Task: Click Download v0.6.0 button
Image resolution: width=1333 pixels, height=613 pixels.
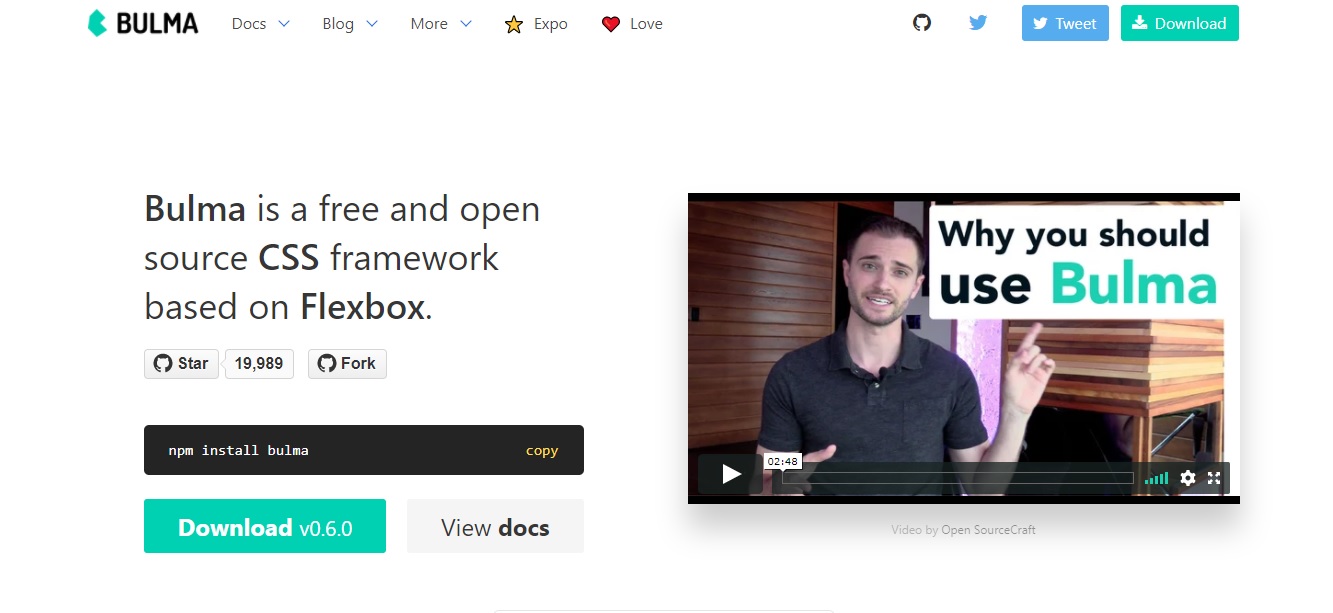Action: click(x=265, y=526)
